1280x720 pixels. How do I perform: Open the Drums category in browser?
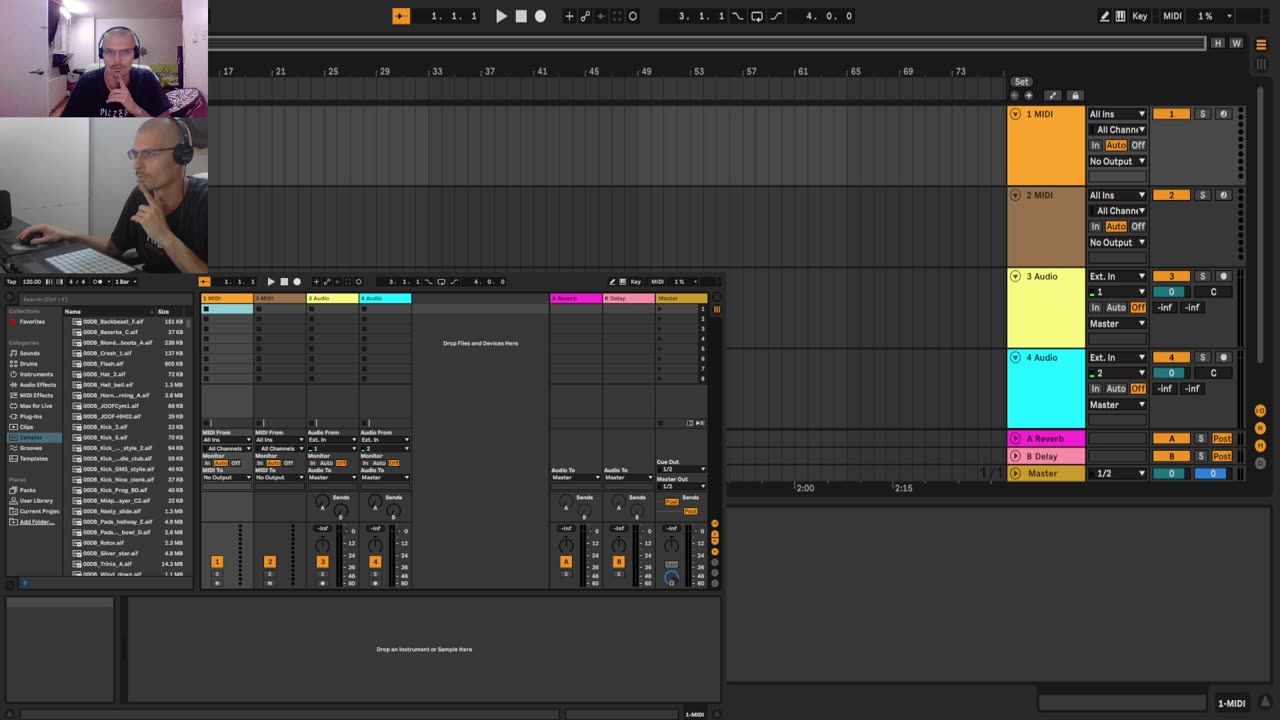click(29, 364)
